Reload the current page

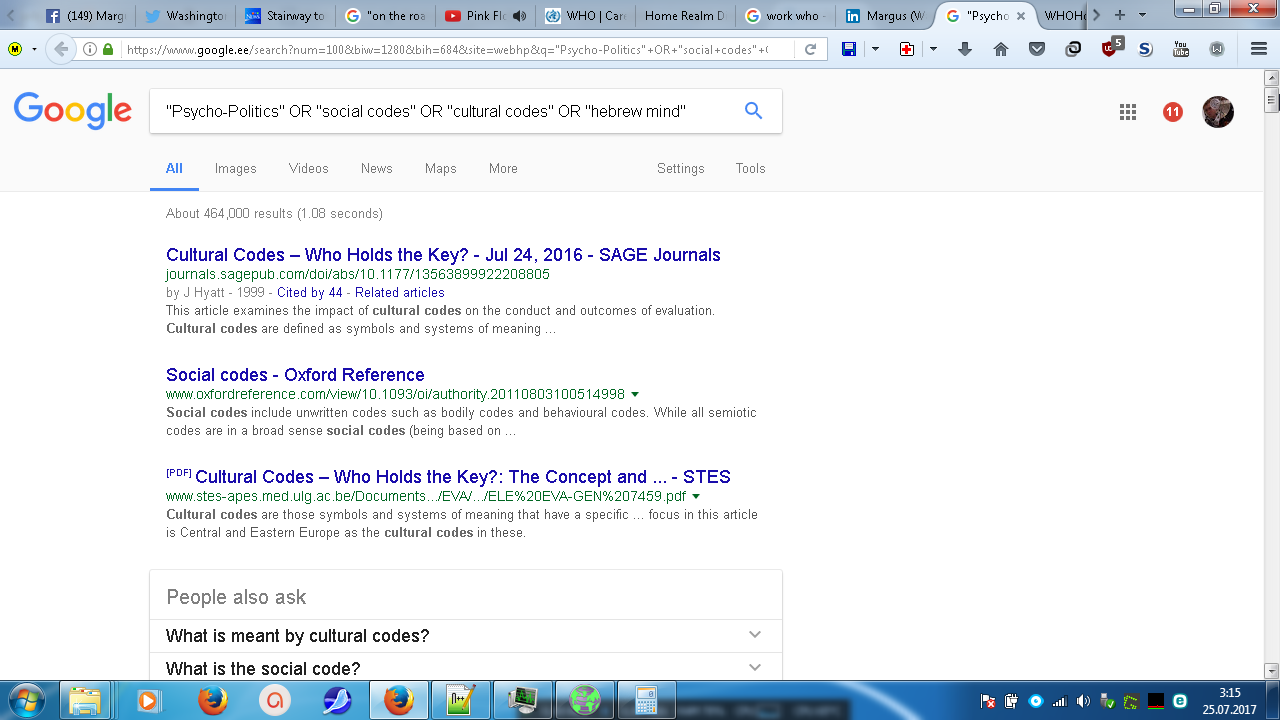(811, 49)
